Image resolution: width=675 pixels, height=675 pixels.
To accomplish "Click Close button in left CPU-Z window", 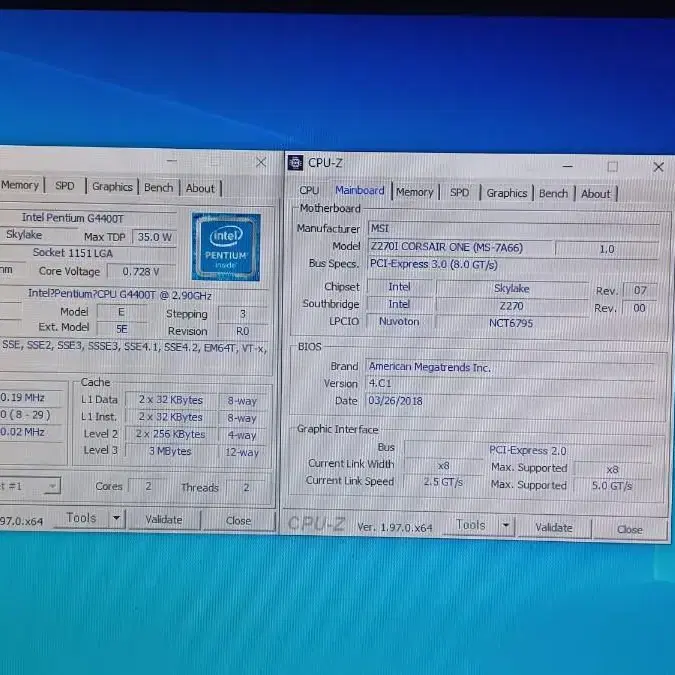I will coord(238,521).
